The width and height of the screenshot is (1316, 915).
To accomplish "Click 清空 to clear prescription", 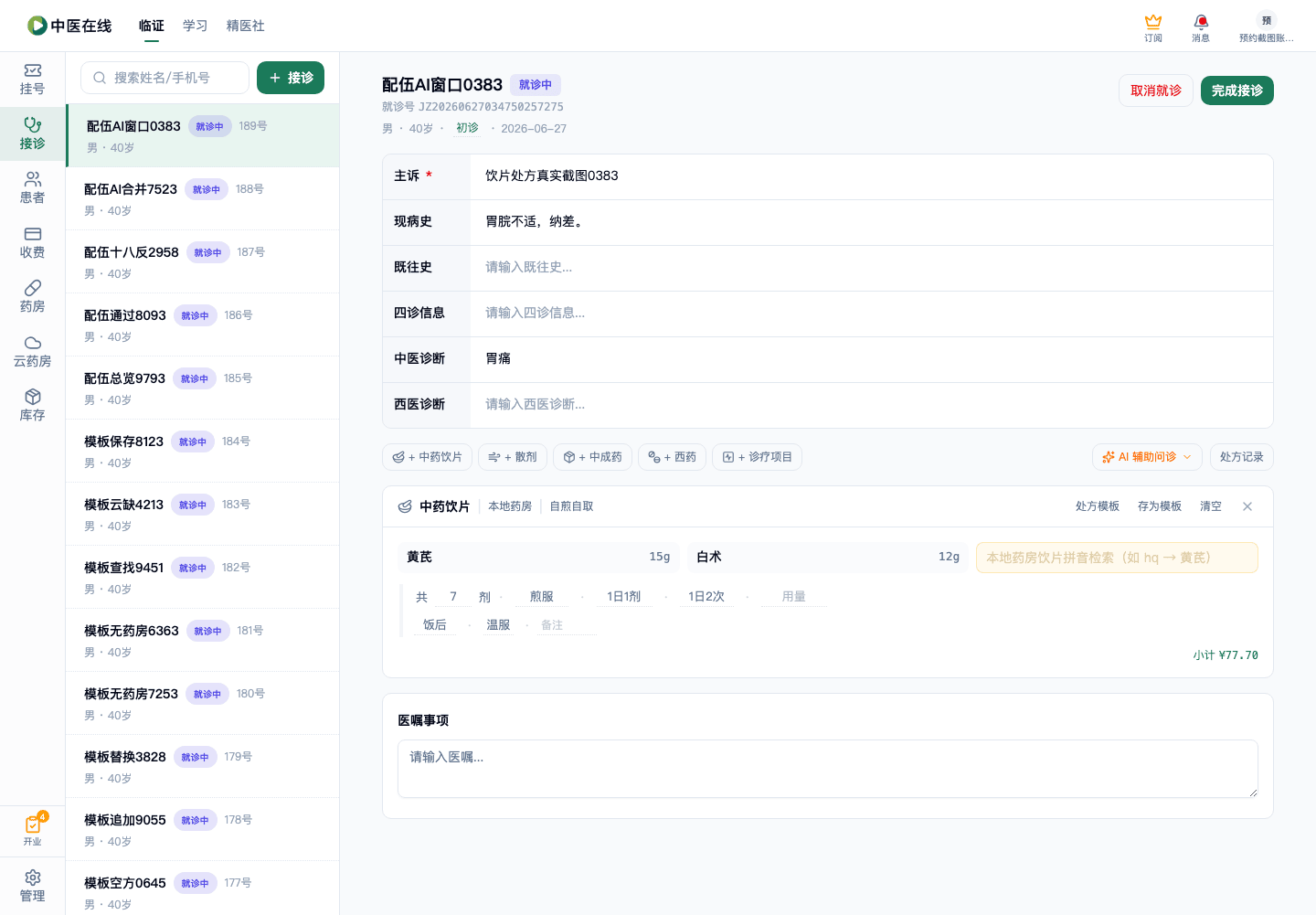I will click(1210, 506).
